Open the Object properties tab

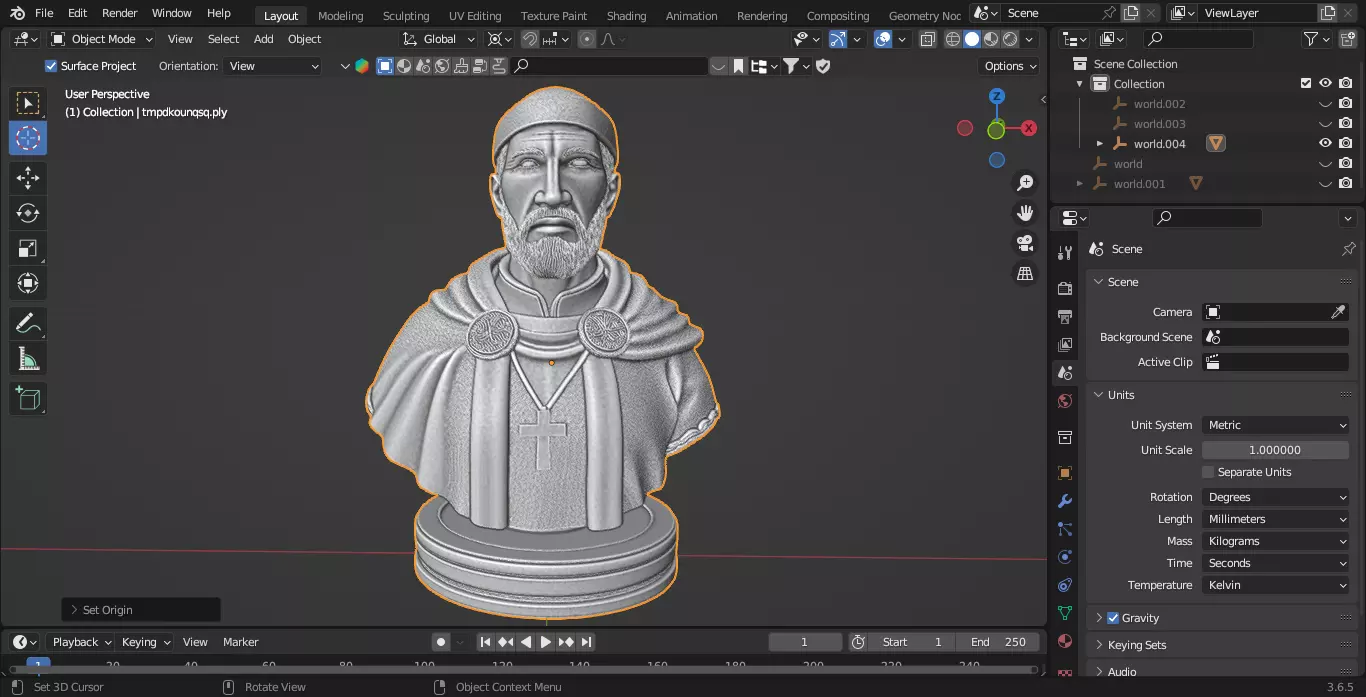[1065, 473]
